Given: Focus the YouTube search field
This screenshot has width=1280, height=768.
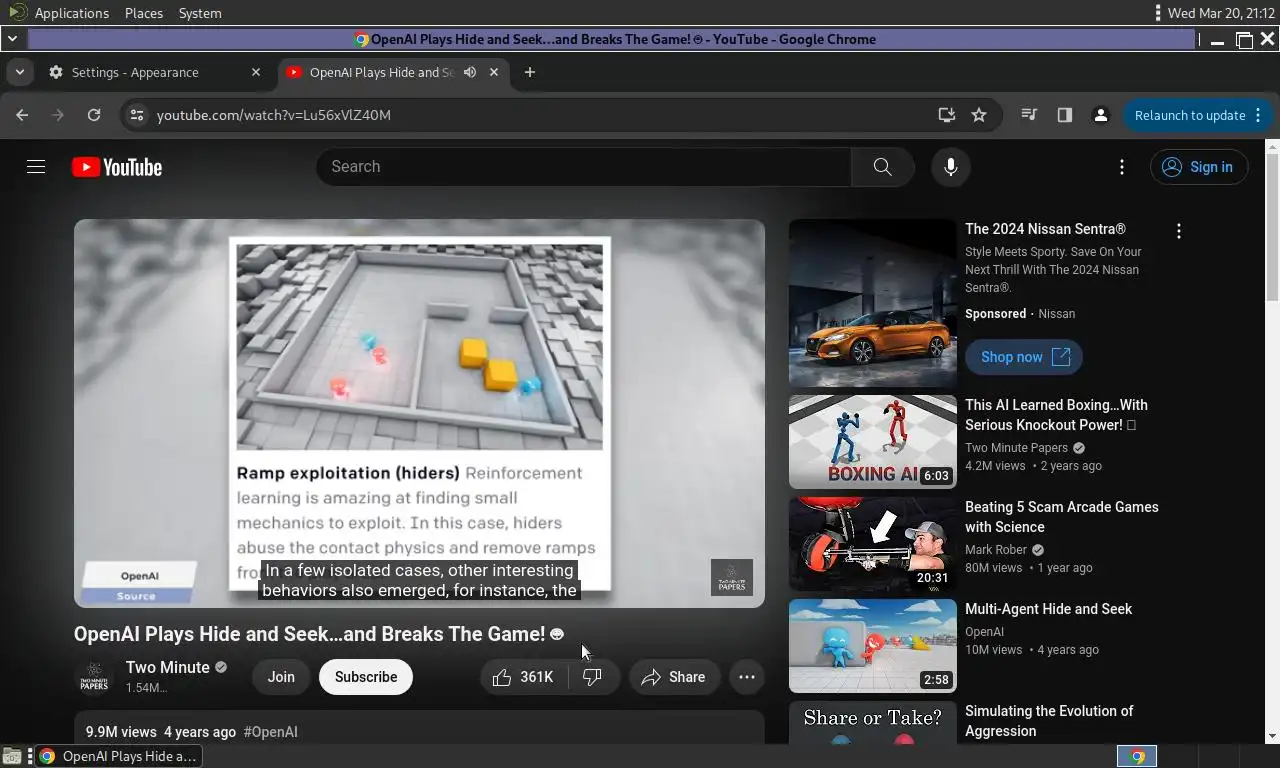Looking at the screenshot, I should click(x=584, y=167).
